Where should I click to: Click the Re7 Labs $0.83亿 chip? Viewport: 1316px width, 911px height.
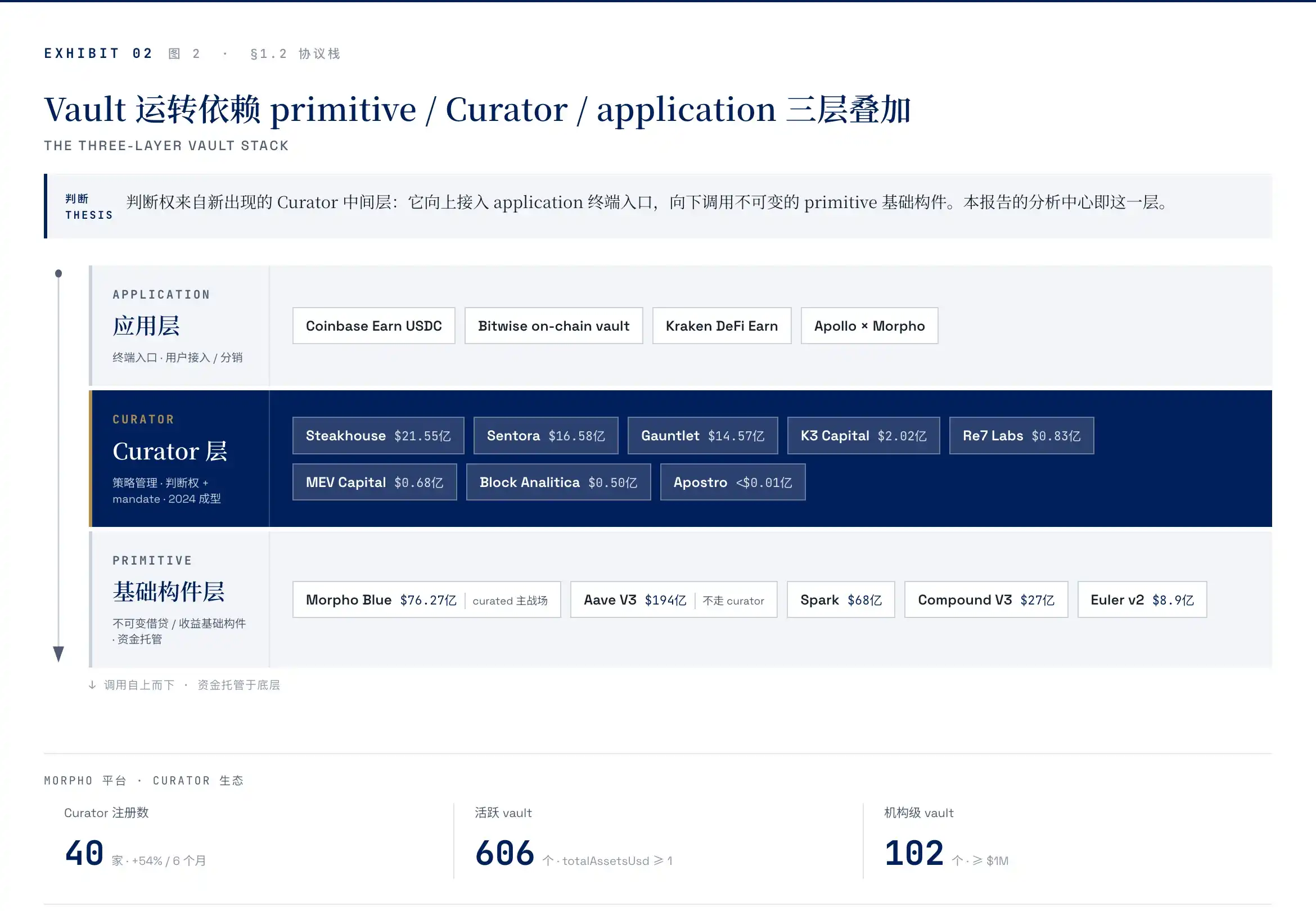pos(1021,435)
